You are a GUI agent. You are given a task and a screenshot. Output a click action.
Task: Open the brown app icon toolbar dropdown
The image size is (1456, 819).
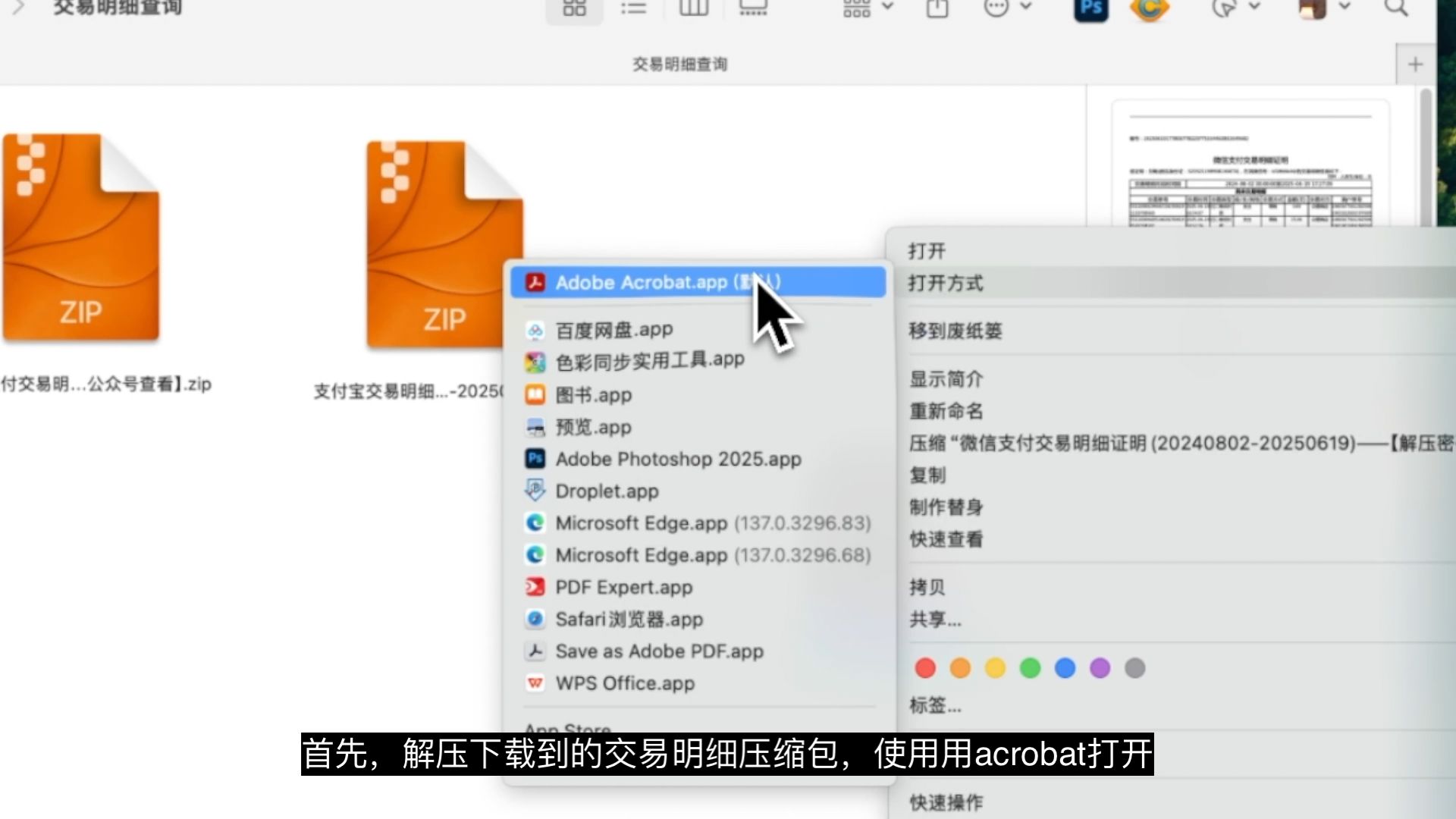tap(1324, 8)
